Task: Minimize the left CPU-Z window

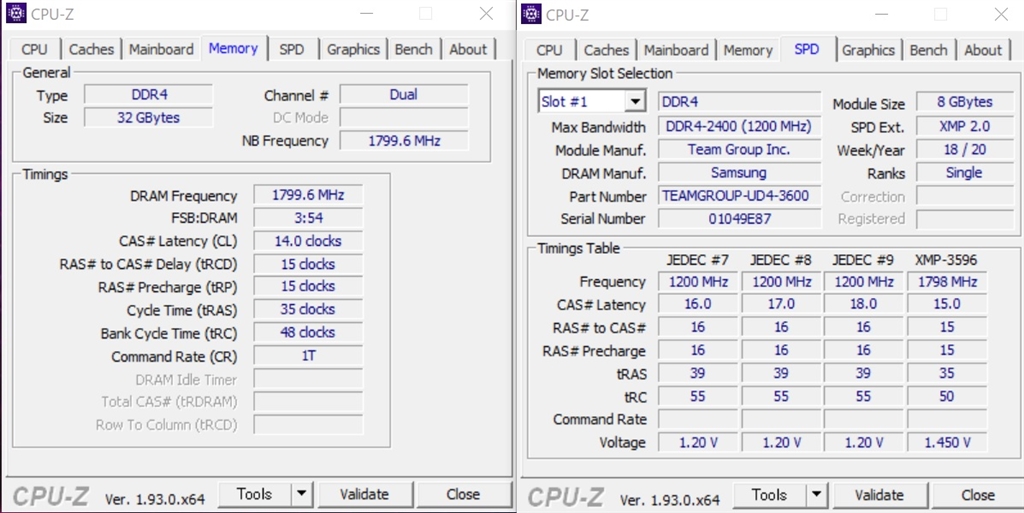Action: [x=366, y=14]
